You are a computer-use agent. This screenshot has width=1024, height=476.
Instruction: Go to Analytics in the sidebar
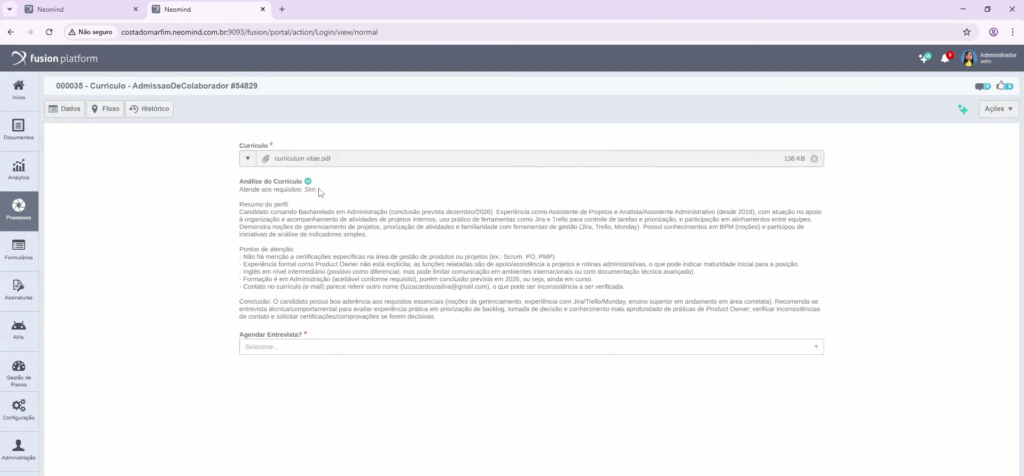18,168
